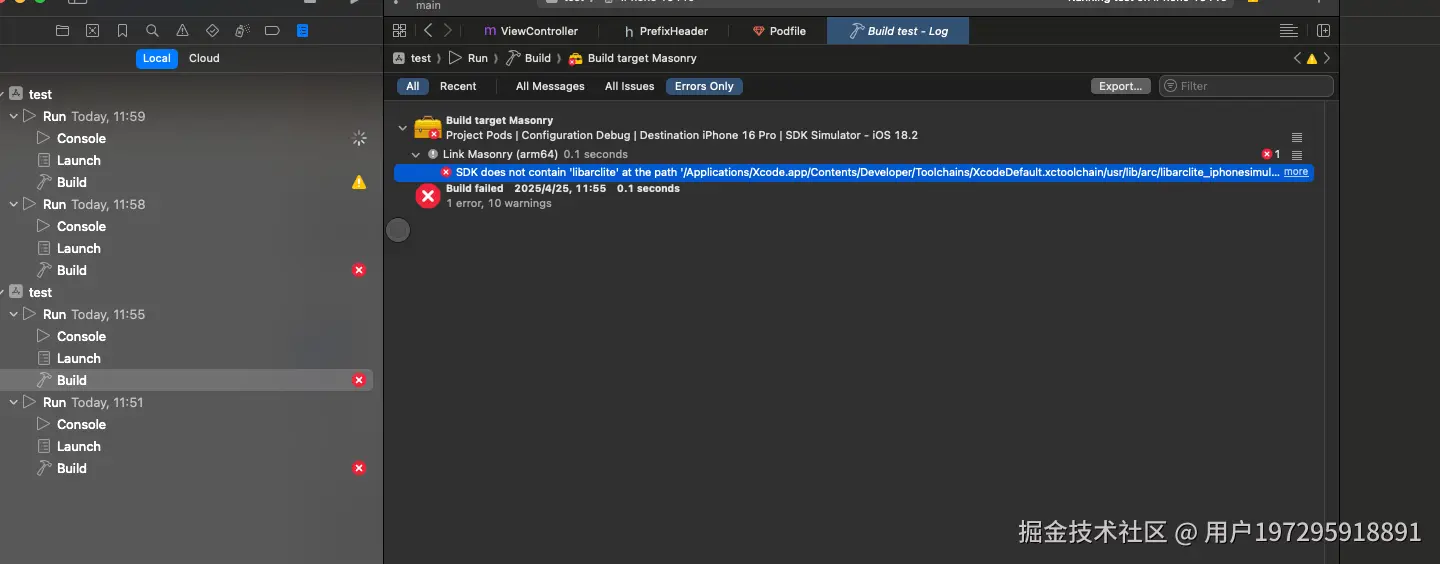Select the libarclite SDK error message row

853,172
